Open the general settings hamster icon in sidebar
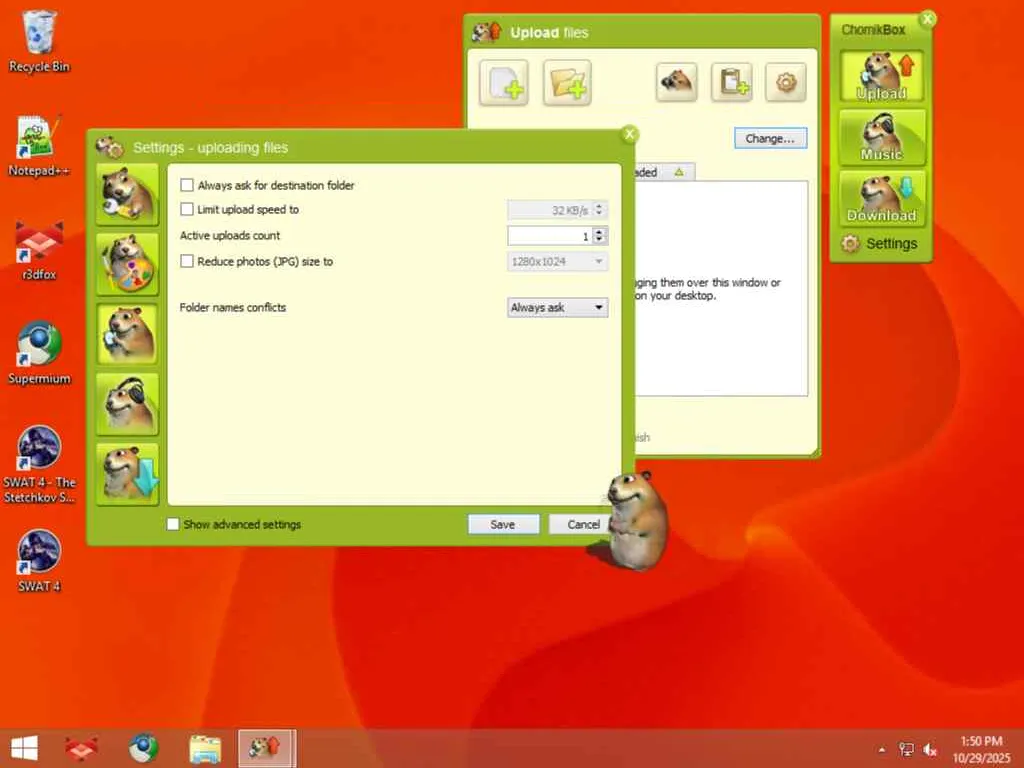The width and height of the screenshot is (1024, 768). coord(127,195)
